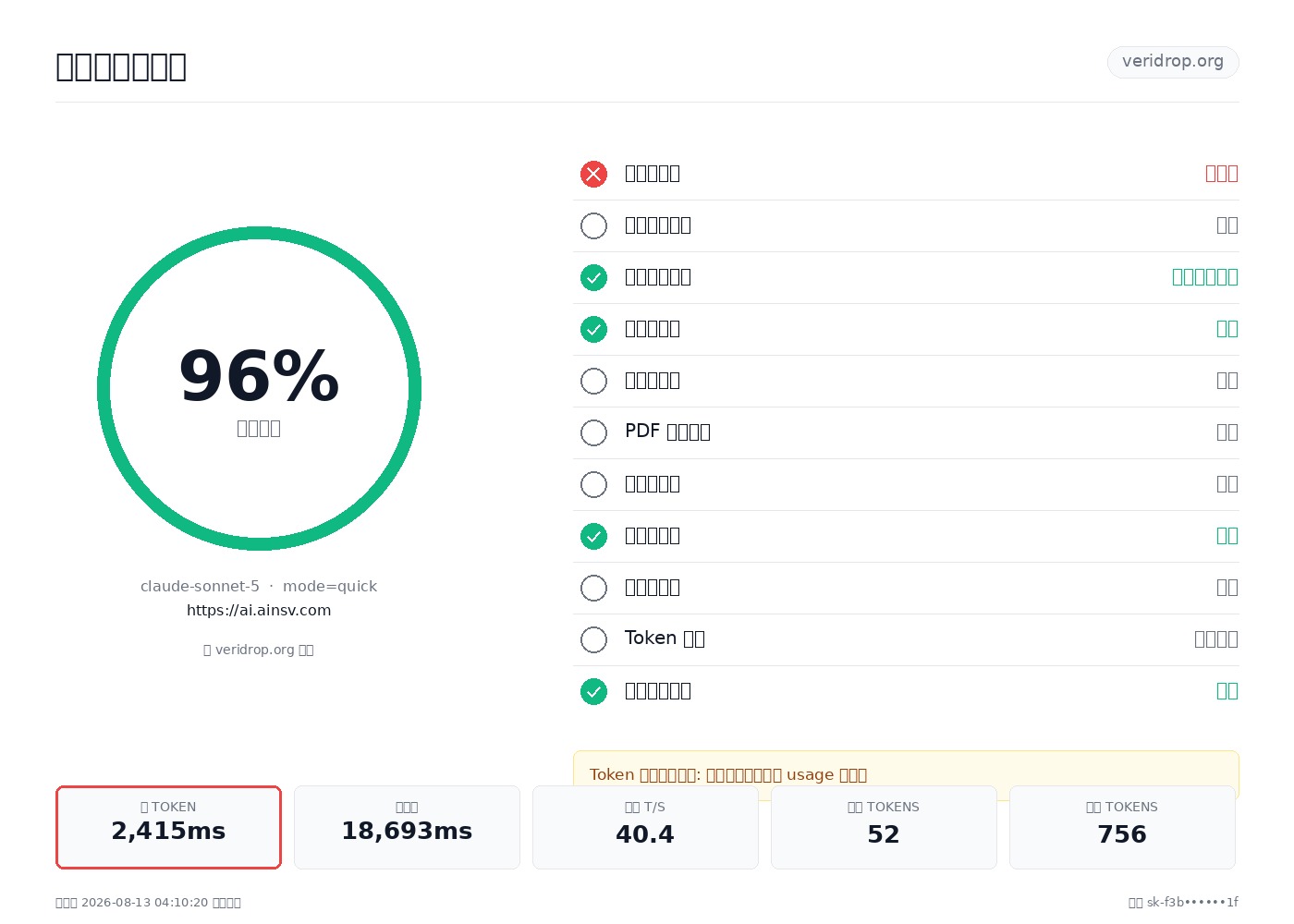Click the empty circle beside the Token check
The image size is (1294, 924).
[593, 639]
